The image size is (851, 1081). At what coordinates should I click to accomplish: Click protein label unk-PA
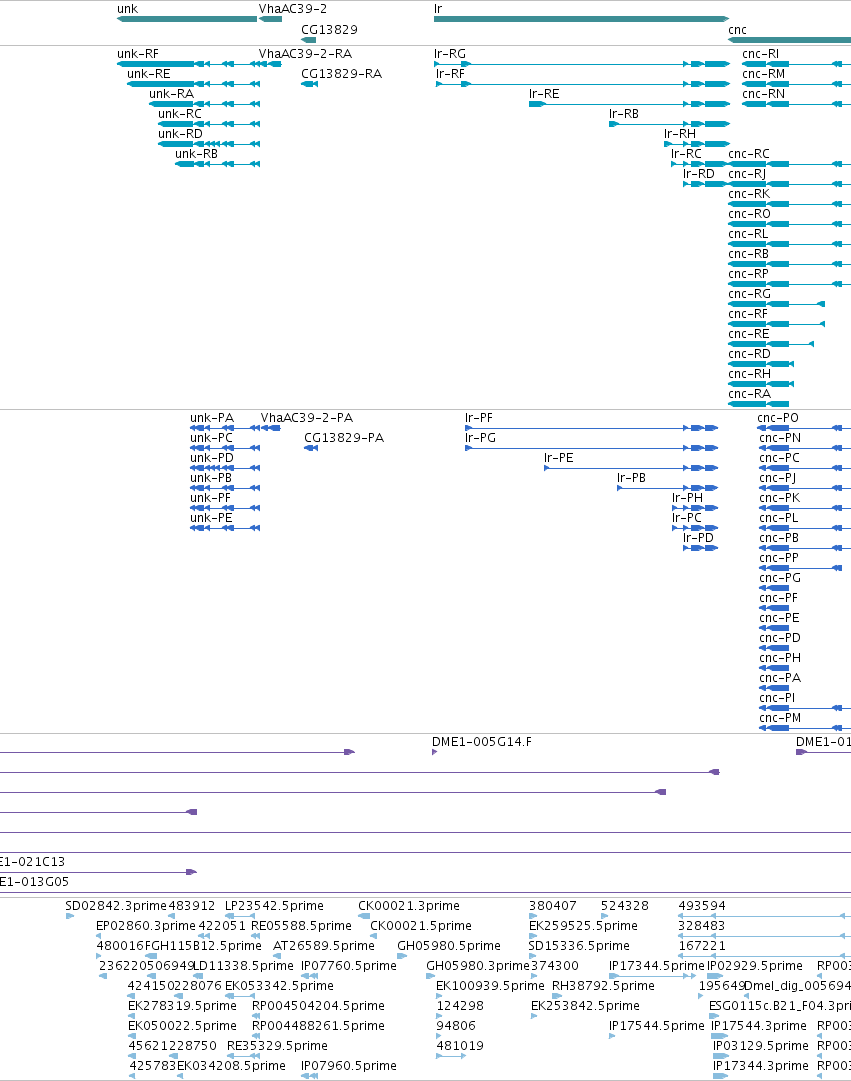(212, 418)
